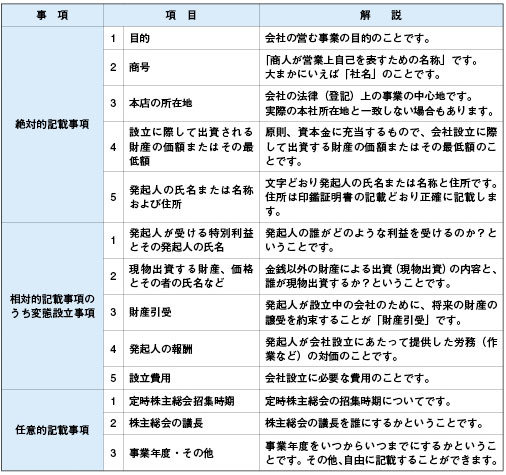Click the 事業年度・その他 item cell
Viewport: 506px width, 475px height.
191,453
